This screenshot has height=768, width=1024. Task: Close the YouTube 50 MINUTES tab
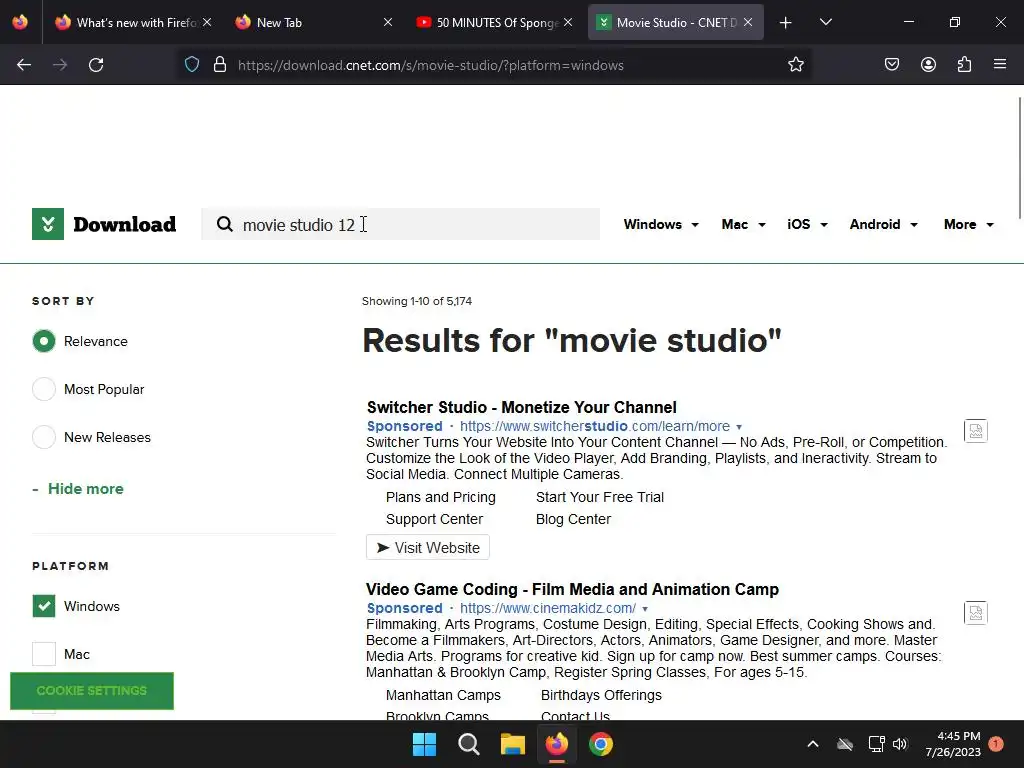568,22
